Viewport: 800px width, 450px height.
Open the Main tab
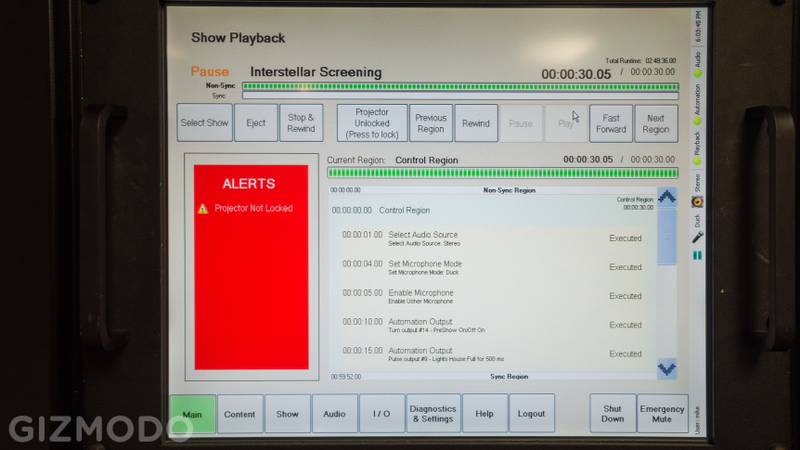point(192,414)
